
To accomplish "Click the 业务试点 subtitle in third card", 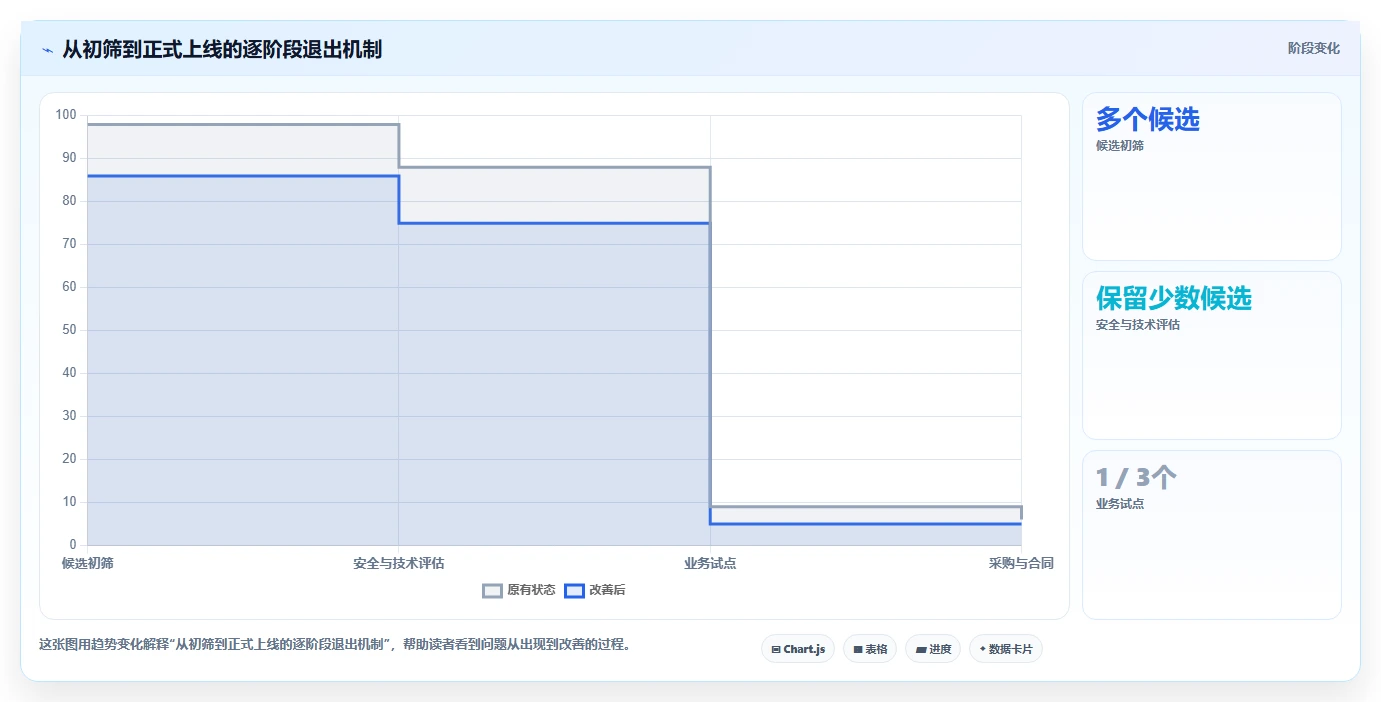I will point(1120,503).
